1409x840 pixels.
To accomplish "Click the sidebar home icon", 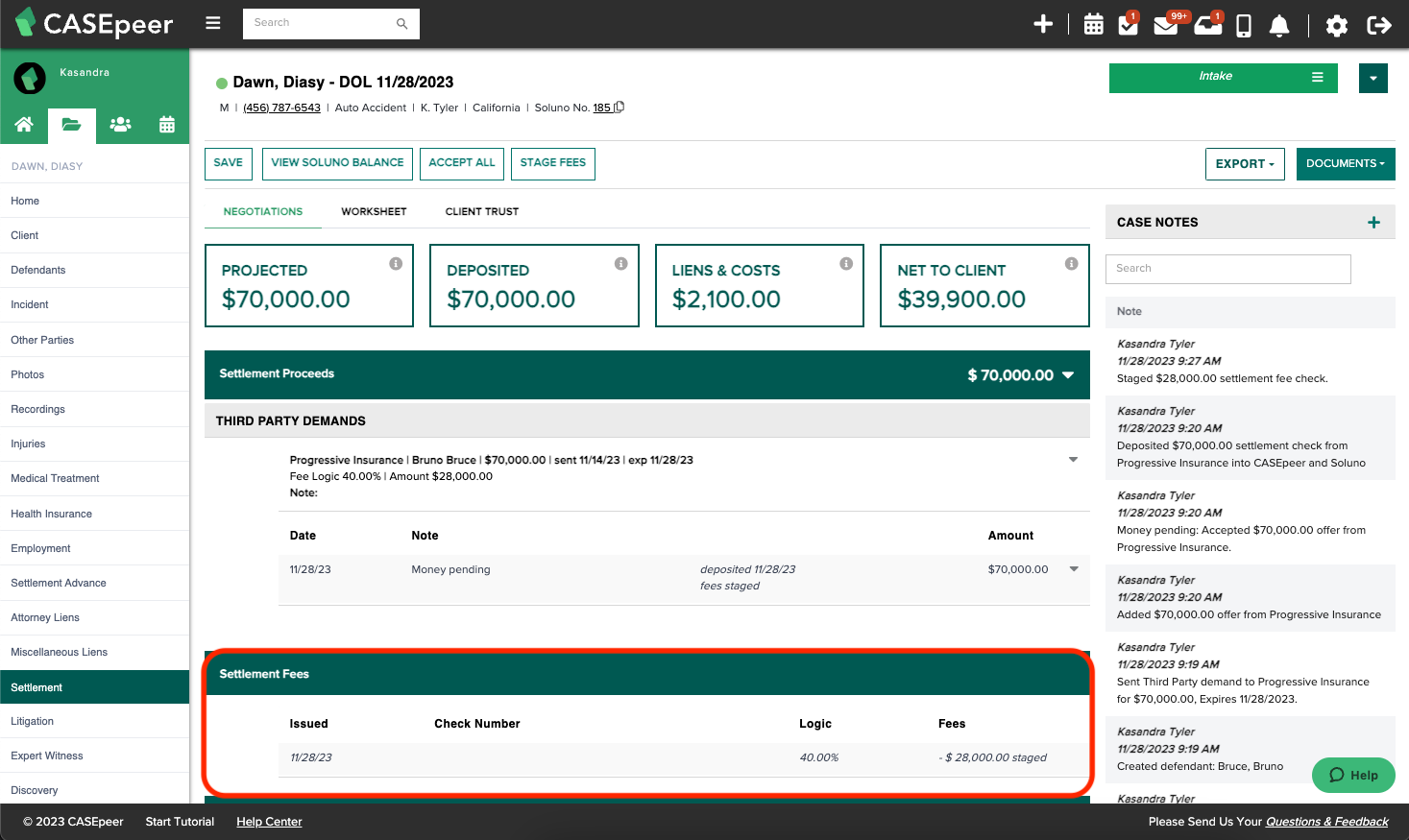I will click(x=24, y=124).
